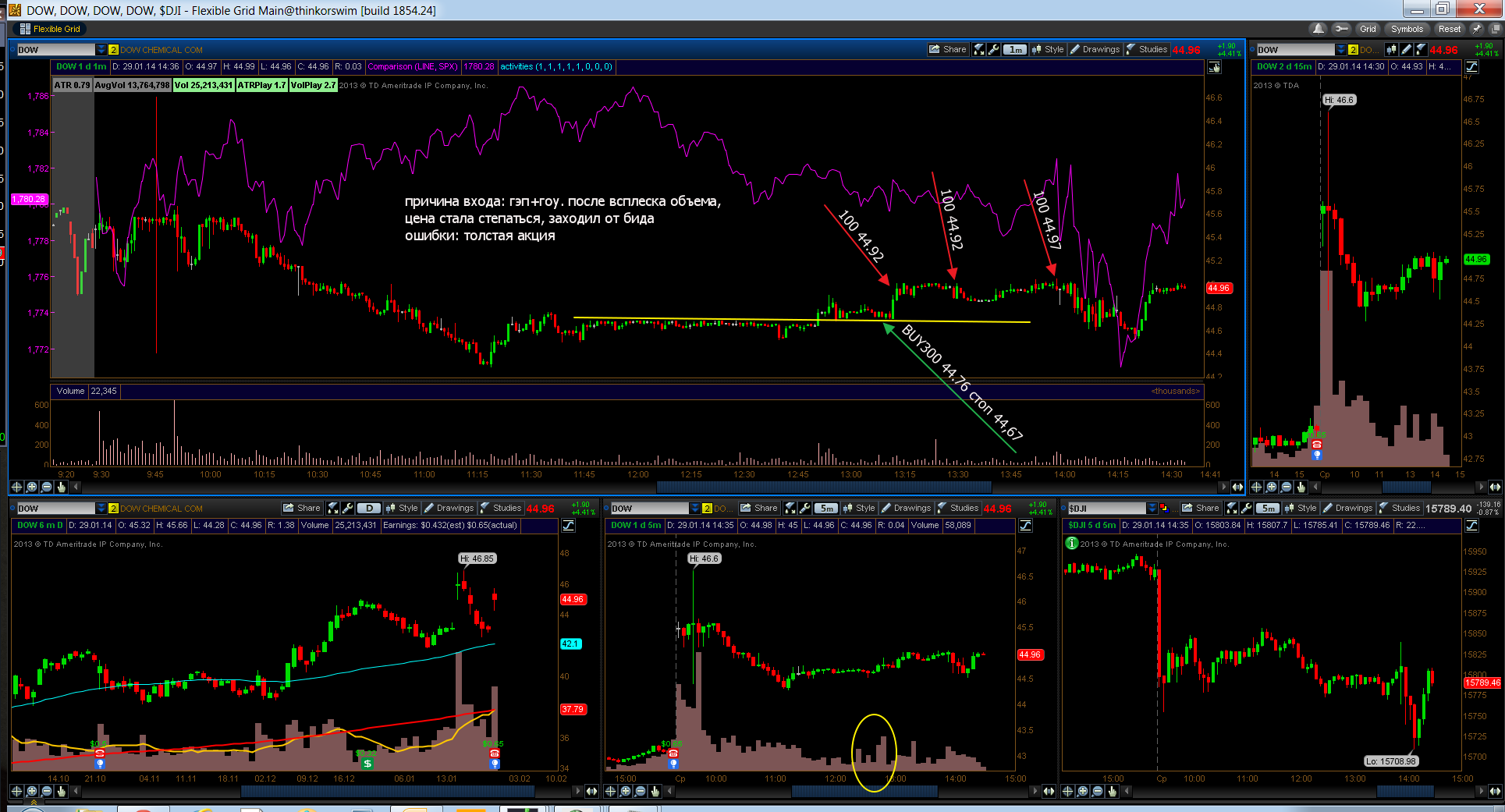Open Style menu on the daily DOW chart
The width and height of the screenshot is (1505, 812).
(x=402, y=508)
